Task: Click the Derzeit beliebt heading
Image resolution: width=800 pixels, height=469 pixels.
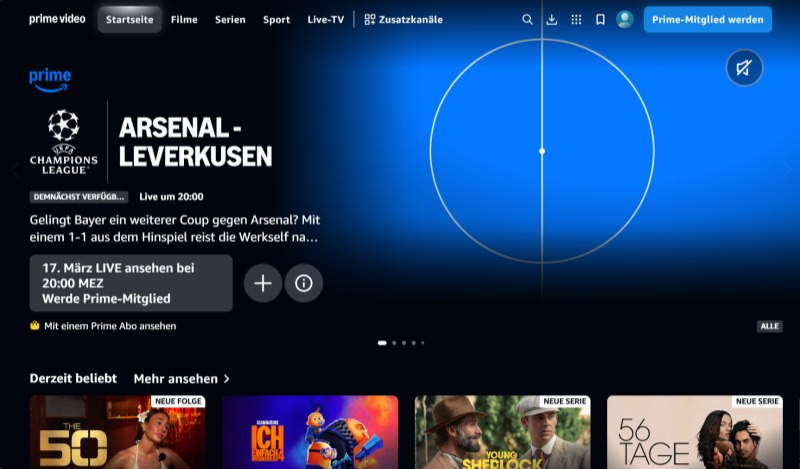Action: point(73,378)
